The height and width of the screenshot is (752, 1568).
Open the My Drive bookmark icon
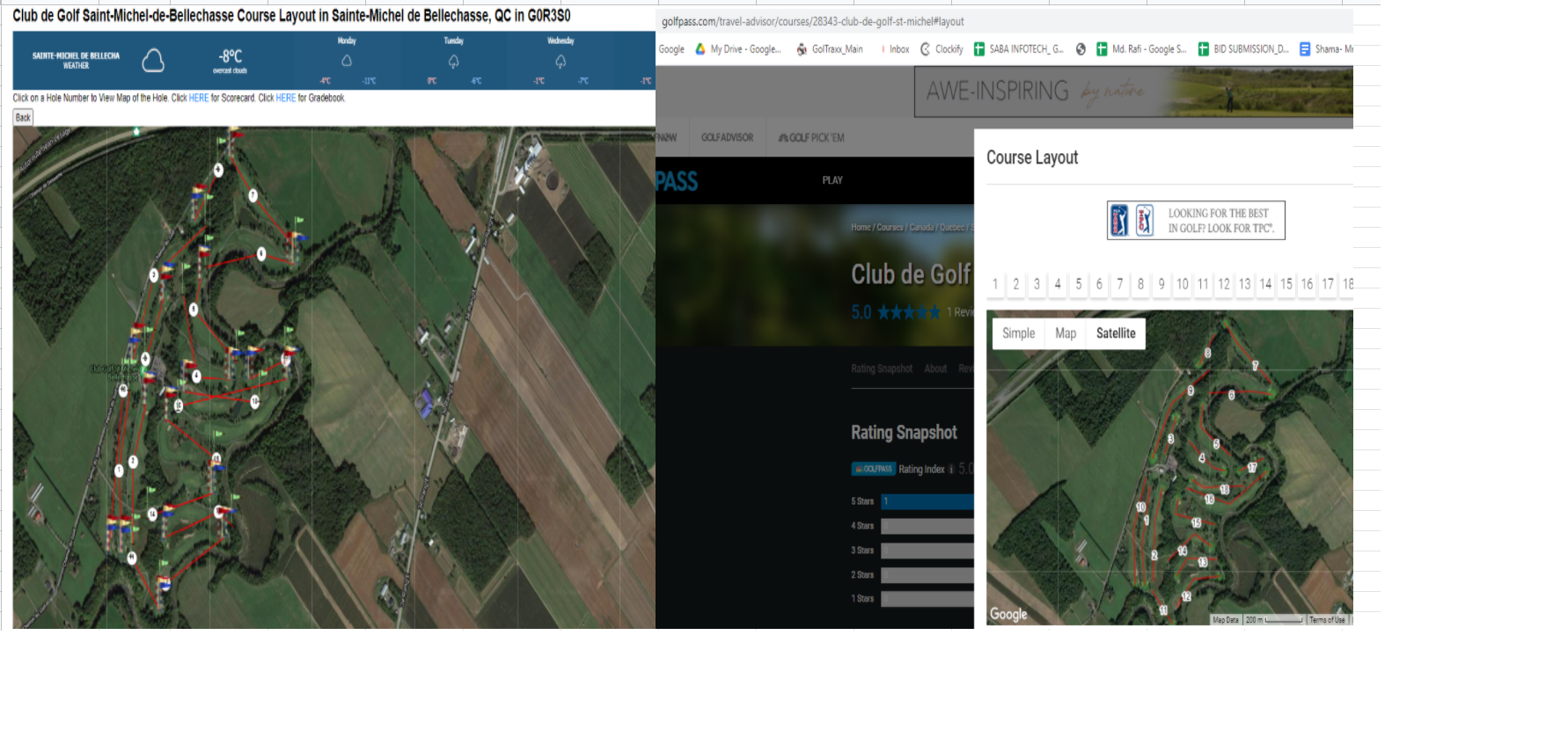[700, 49]
